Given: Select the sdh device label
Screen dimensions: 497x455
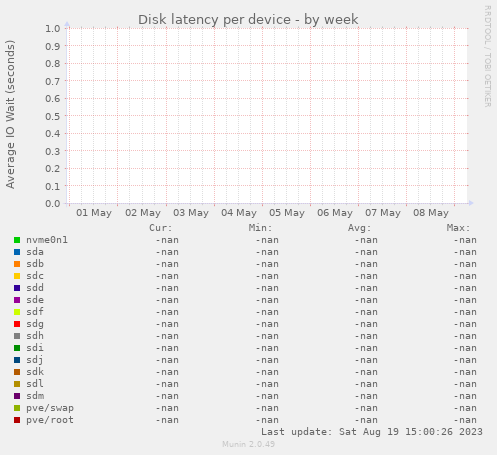Looking at the screenshot, I should 35,336.
